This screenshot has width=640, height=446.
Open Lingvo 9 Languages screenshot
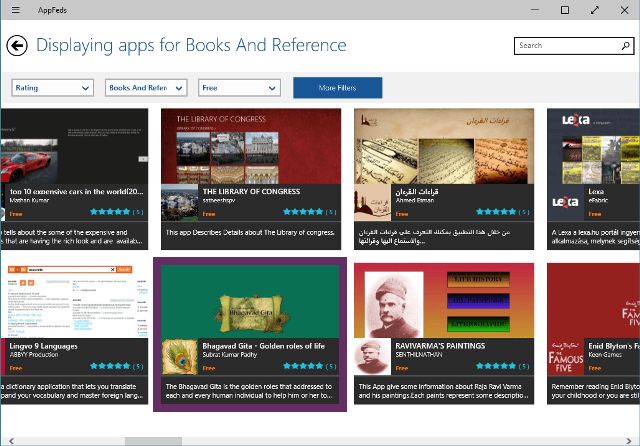click(x=74, y=300)
